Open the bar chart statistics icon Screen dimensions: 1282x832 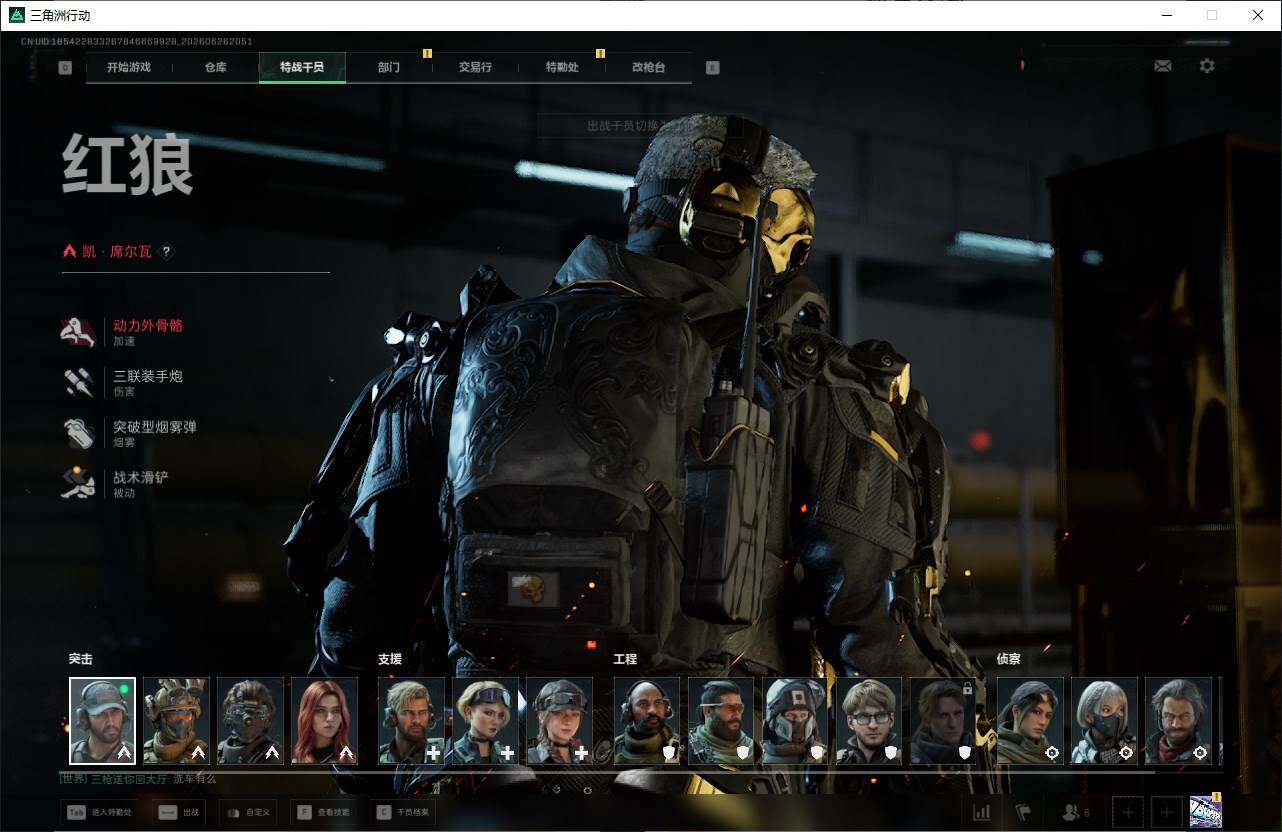[982, 812]
